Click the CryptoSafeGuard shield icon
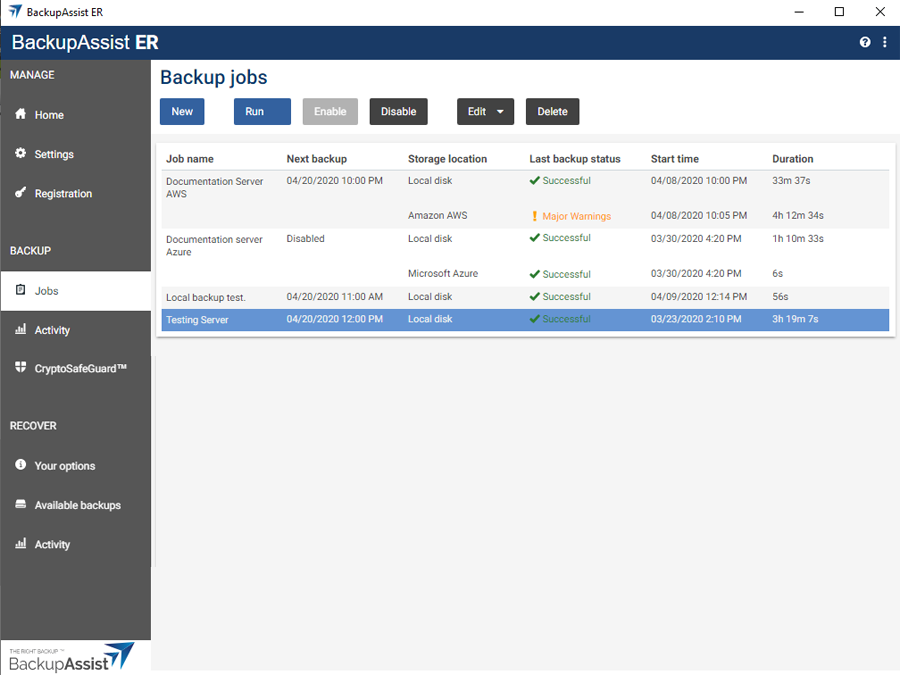Screen dimensions: 900x675 click(x=21, y=367)
